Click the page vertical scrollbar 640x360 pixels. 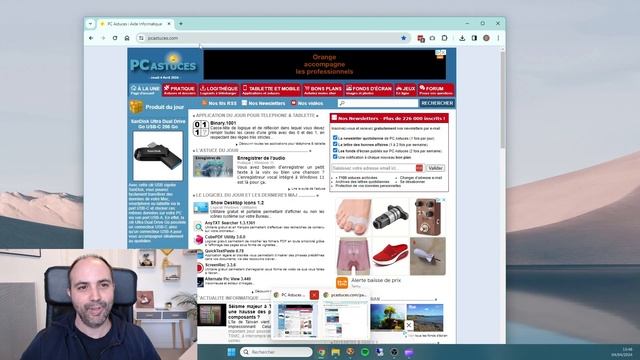pyautogui.click(x=503, y=100)
